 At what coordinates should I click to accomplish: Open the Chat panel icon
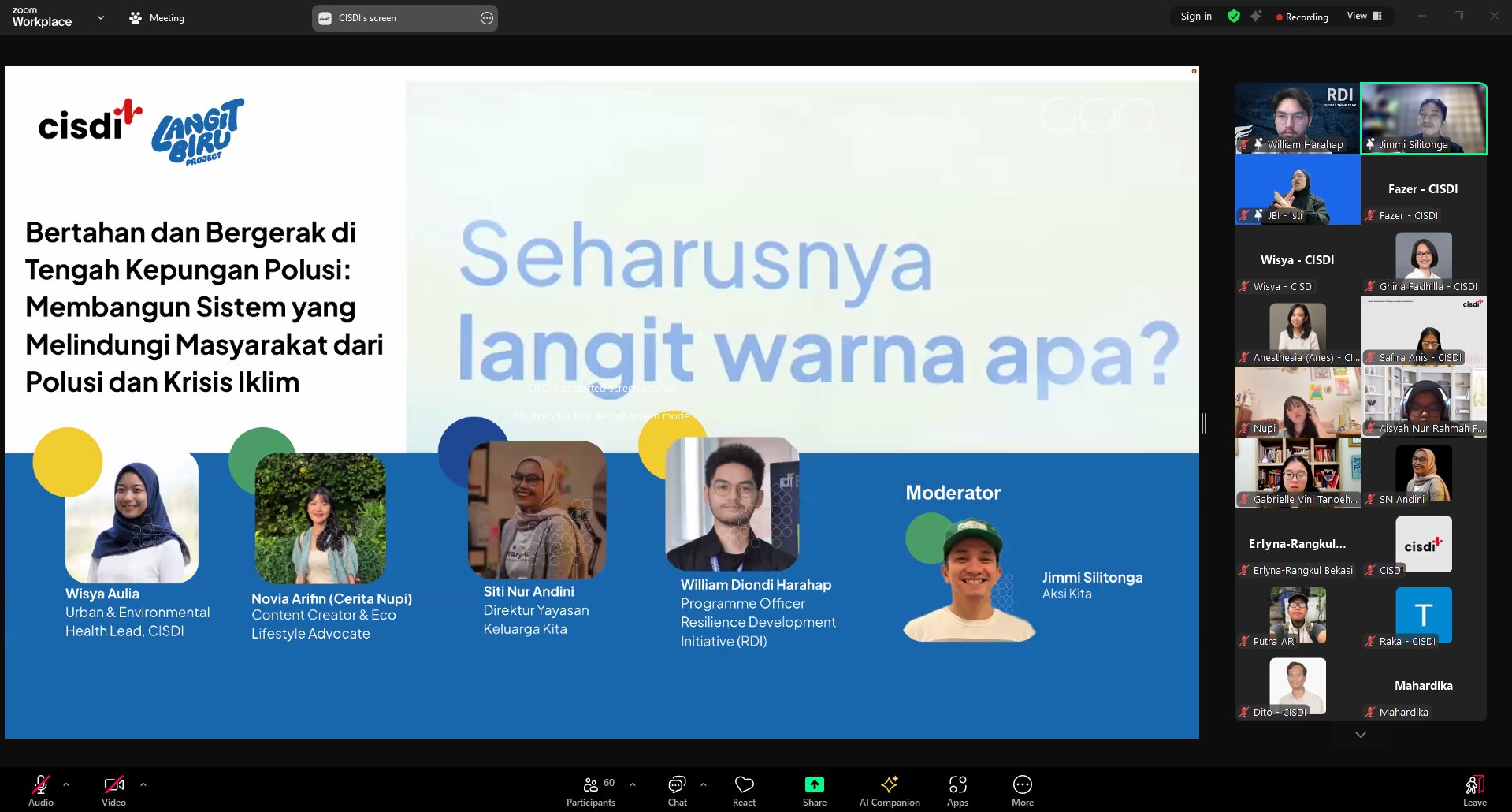[677, 784]
